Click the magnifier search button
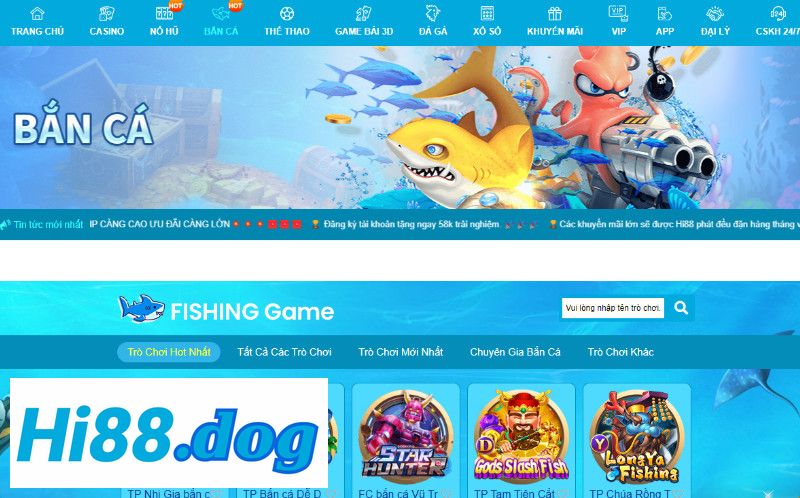 [x=681, y=308]
